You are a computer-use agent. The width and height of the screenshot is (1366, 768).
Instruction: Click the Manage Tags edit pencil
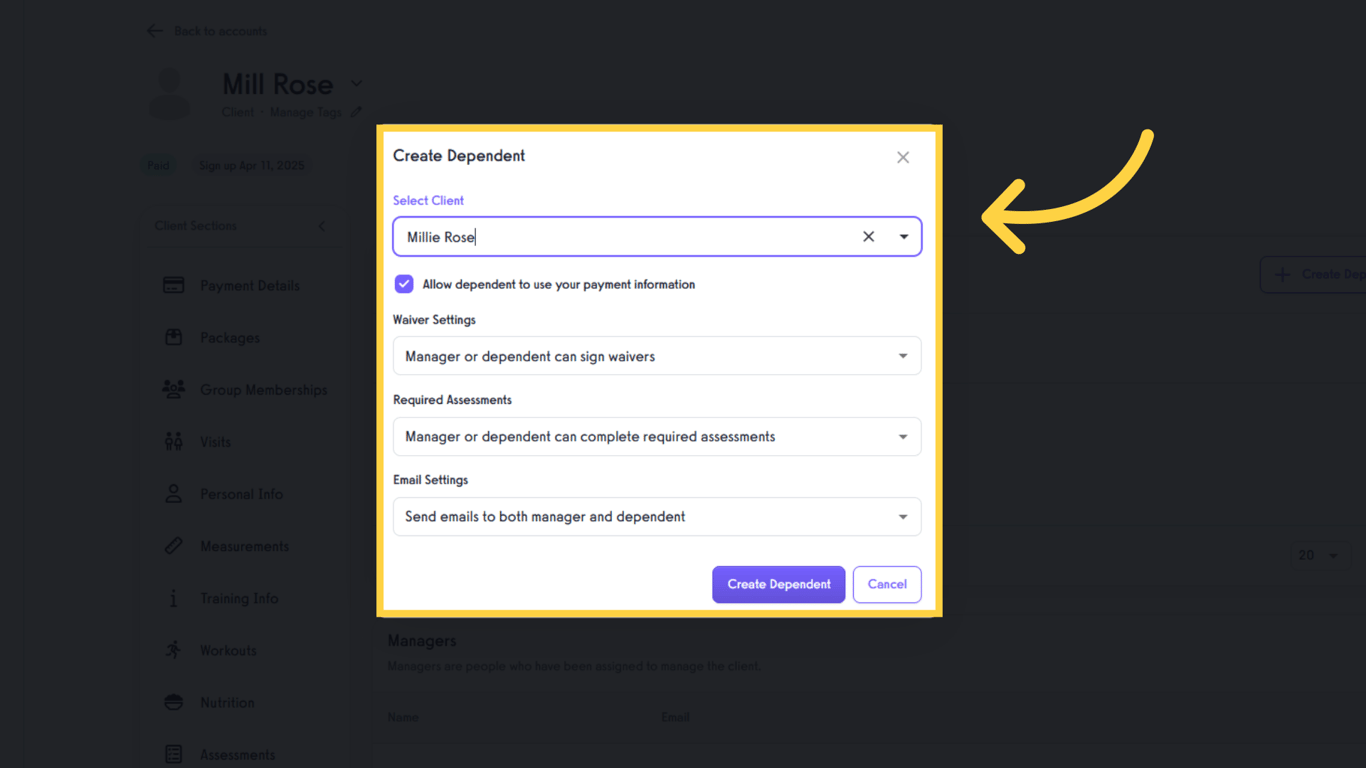tap(358, 112)
